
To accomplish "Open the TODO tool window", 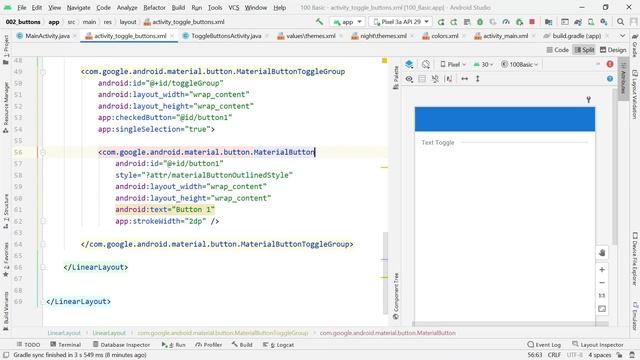I will point(28,344).
